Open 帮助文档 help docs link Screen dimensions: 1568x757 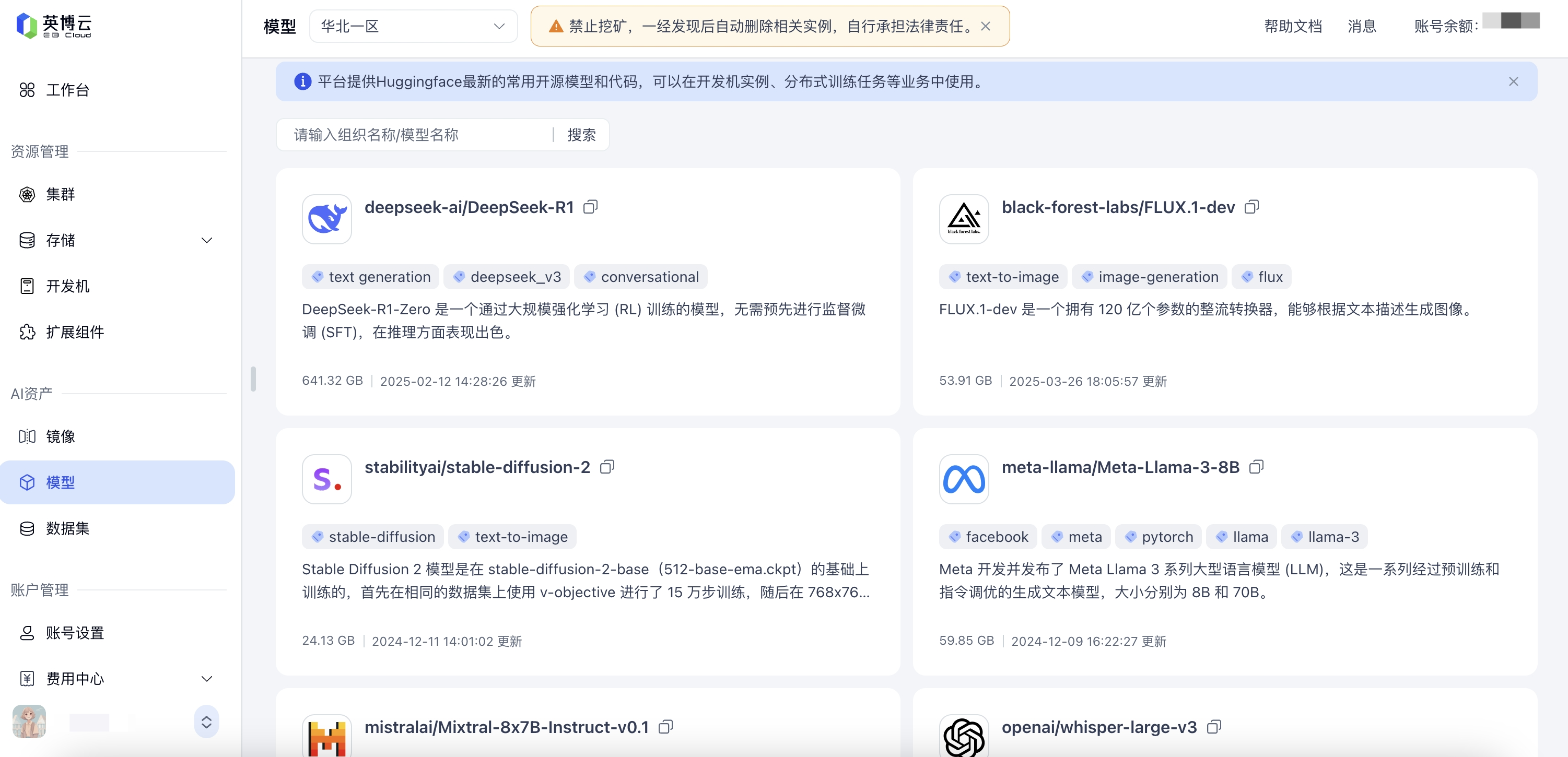[1293, 26]
